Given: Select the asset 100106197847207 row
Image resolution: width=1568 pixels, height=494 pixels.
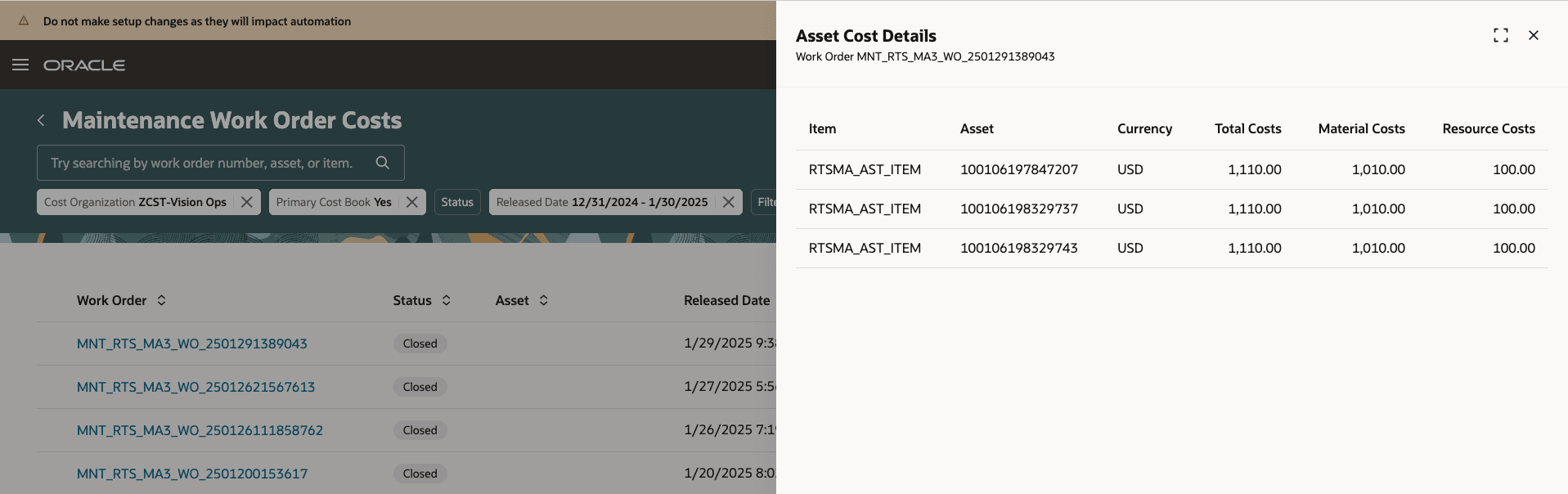Looking at the screenshot, I should coord(1018,169).
